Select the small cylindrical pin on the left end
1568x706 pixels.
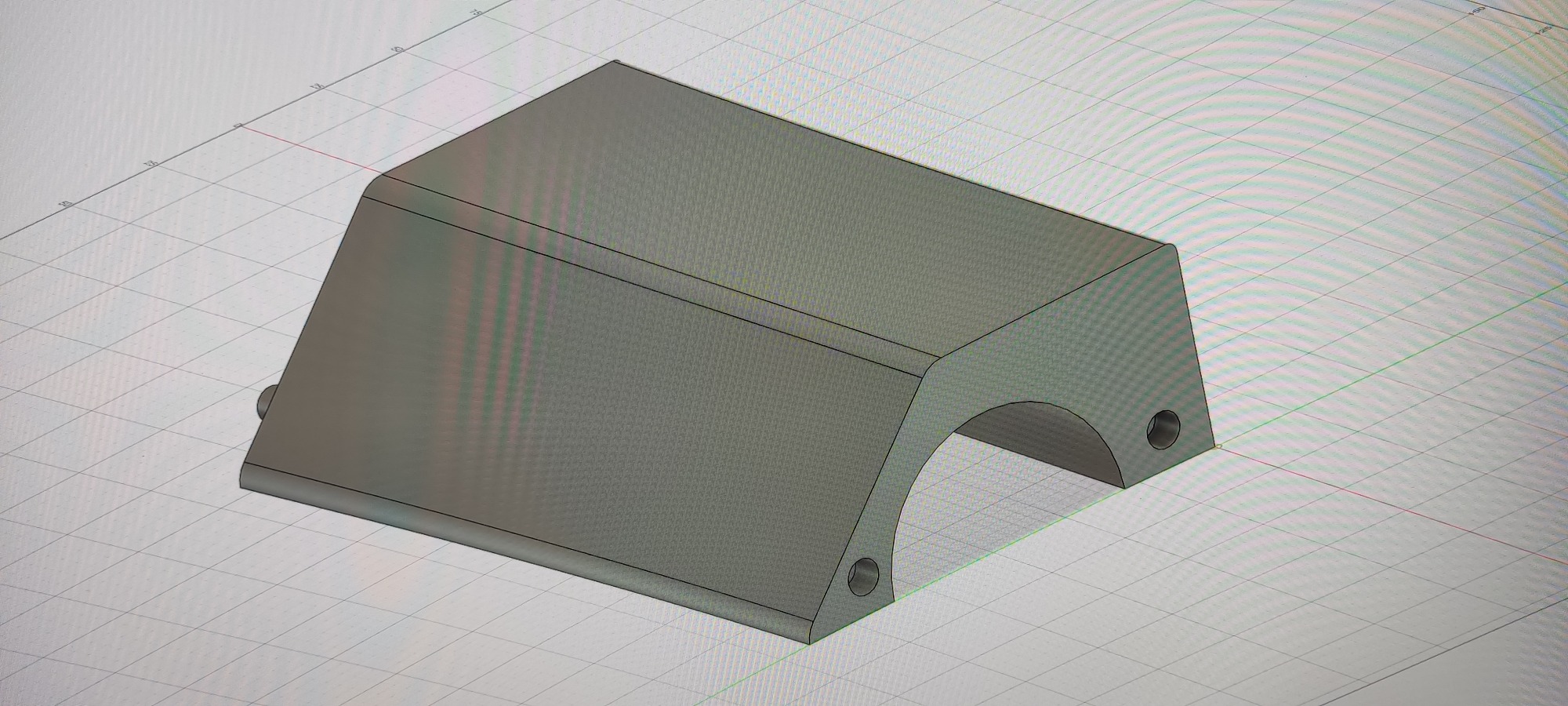coord(267,402)
